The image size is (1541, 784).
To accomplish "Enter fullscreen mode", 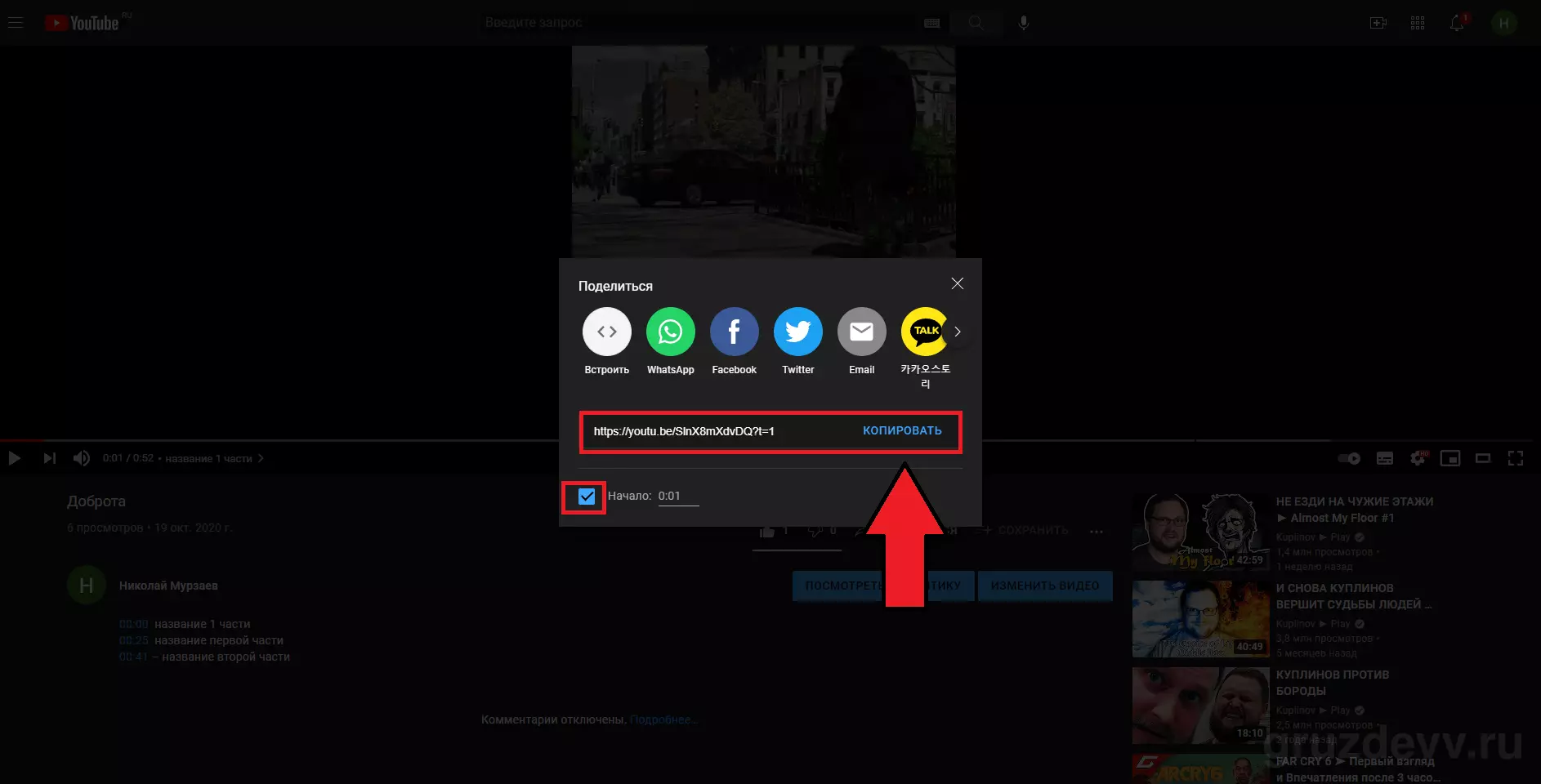I will point(1515,458).
